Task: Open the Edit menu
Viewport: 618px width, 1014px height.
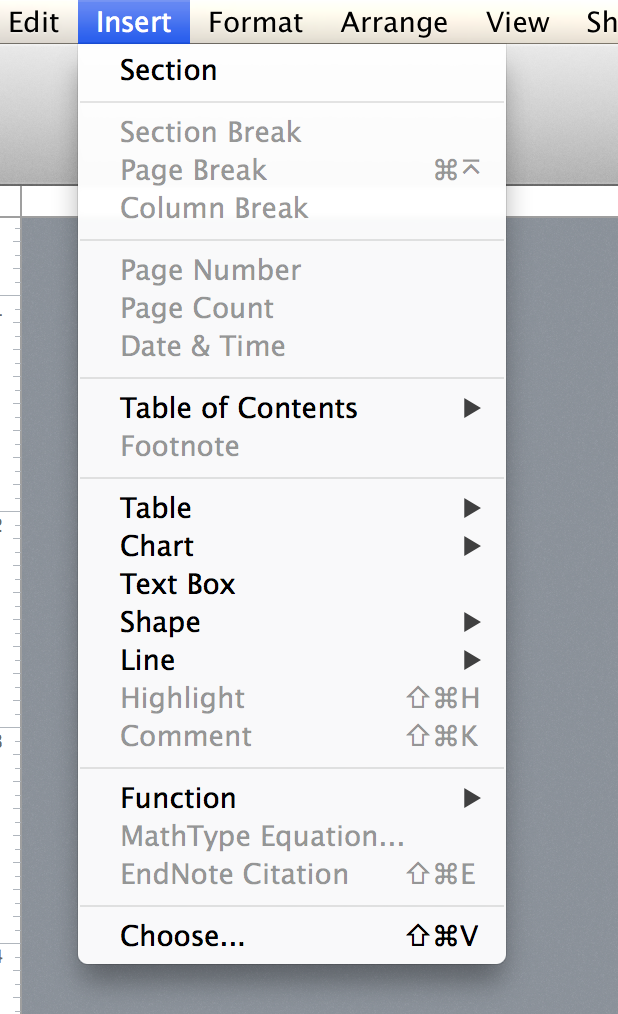Action: (x=34, y=21)
